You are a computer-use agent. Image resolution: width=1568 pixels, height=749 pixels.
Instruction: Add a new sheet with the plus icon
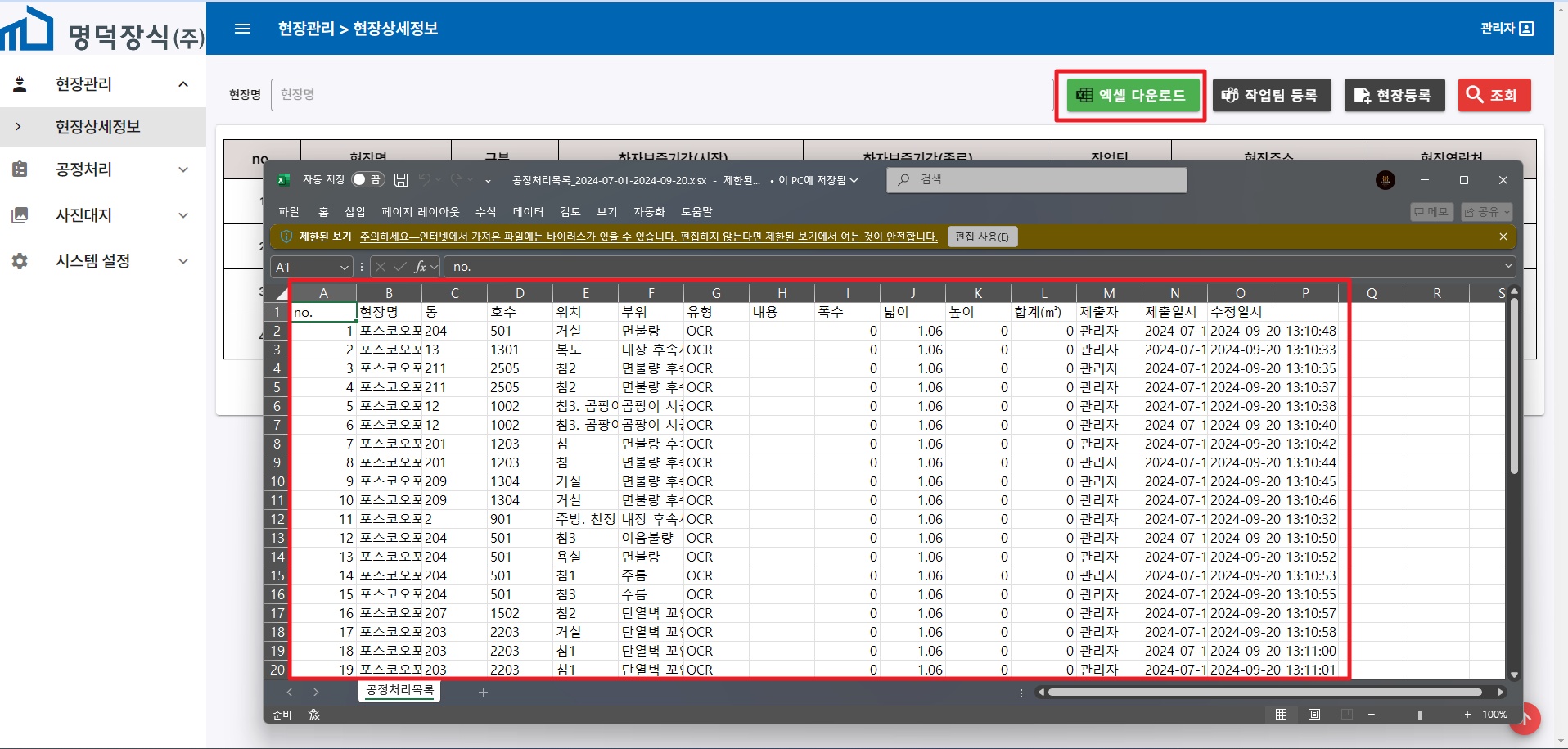pos(483,693)
